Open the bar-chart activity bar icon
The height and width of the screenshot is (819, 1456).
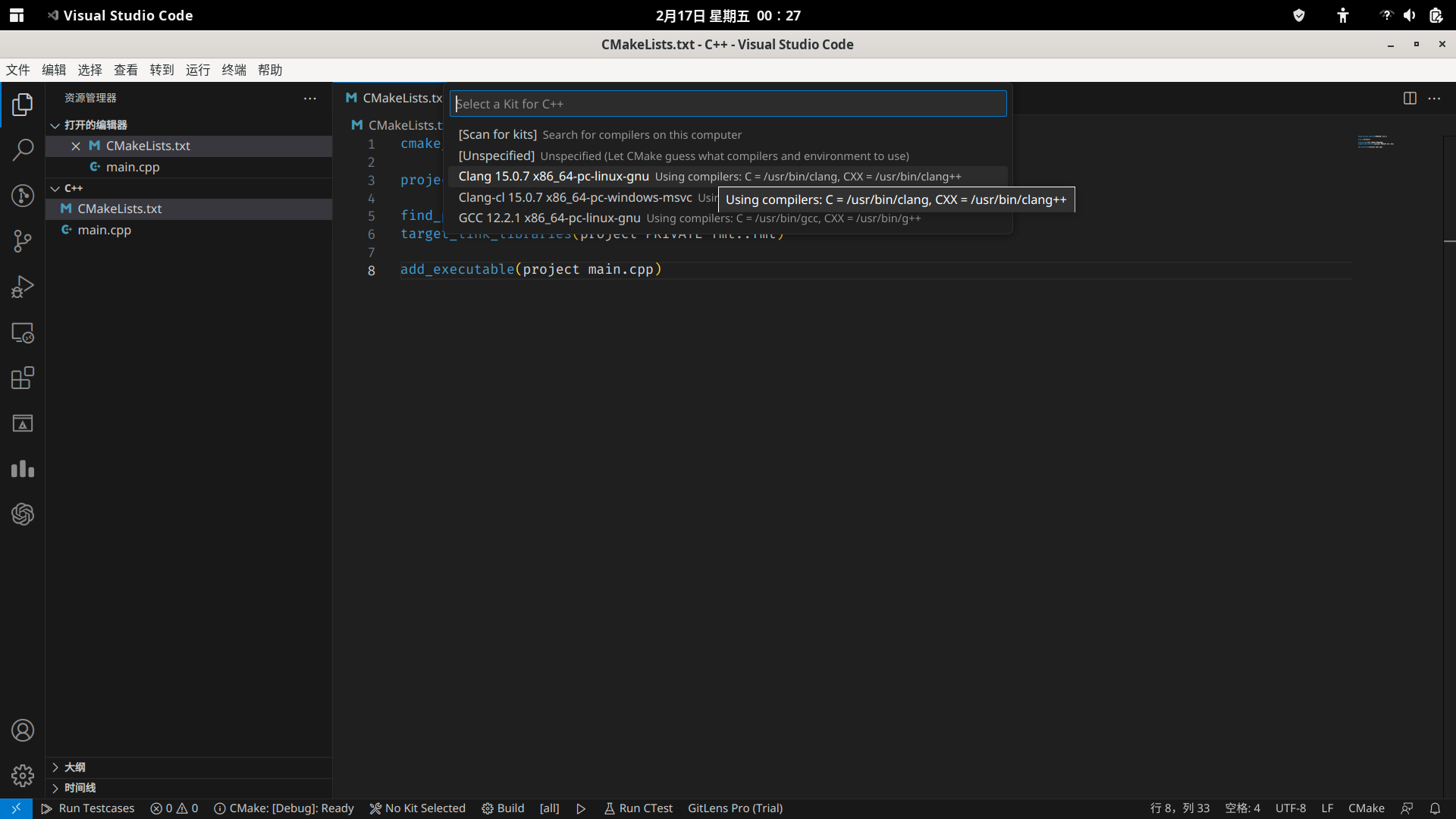point(23,469)
